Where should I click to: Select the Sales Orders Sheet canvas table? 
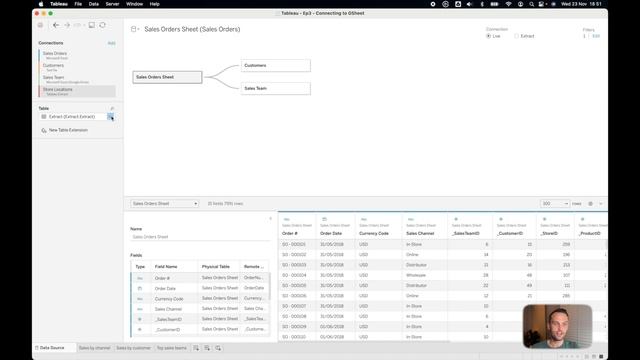pos(167,77)
